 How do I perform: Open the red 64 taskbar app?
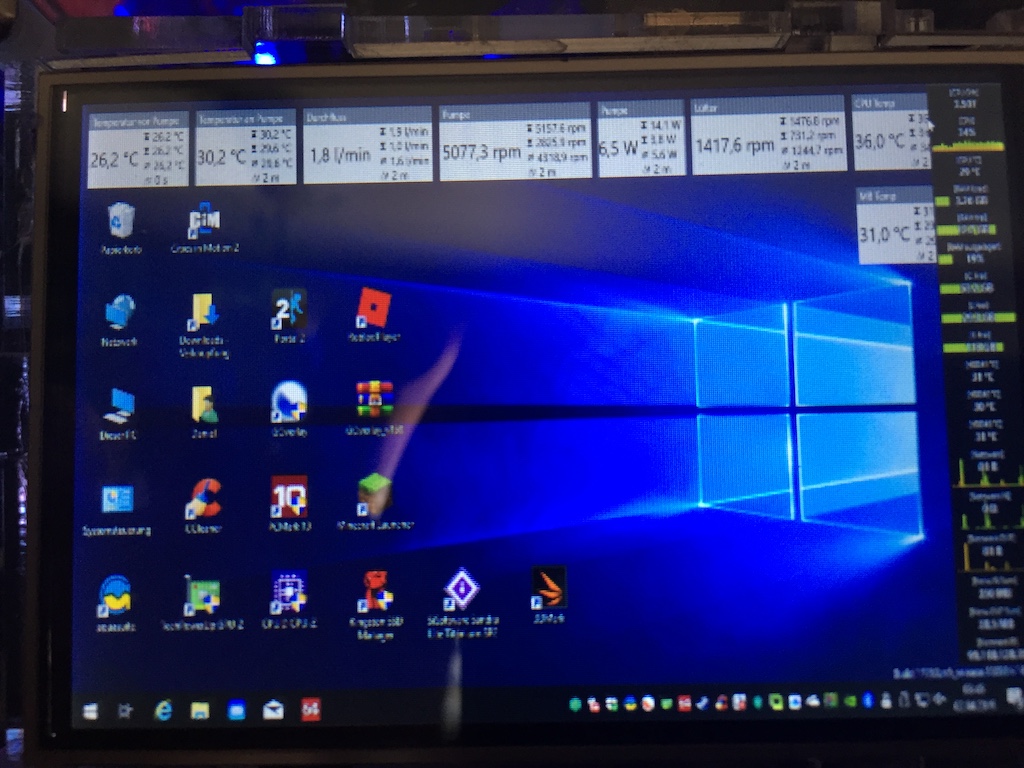click(x=311, y=709)
